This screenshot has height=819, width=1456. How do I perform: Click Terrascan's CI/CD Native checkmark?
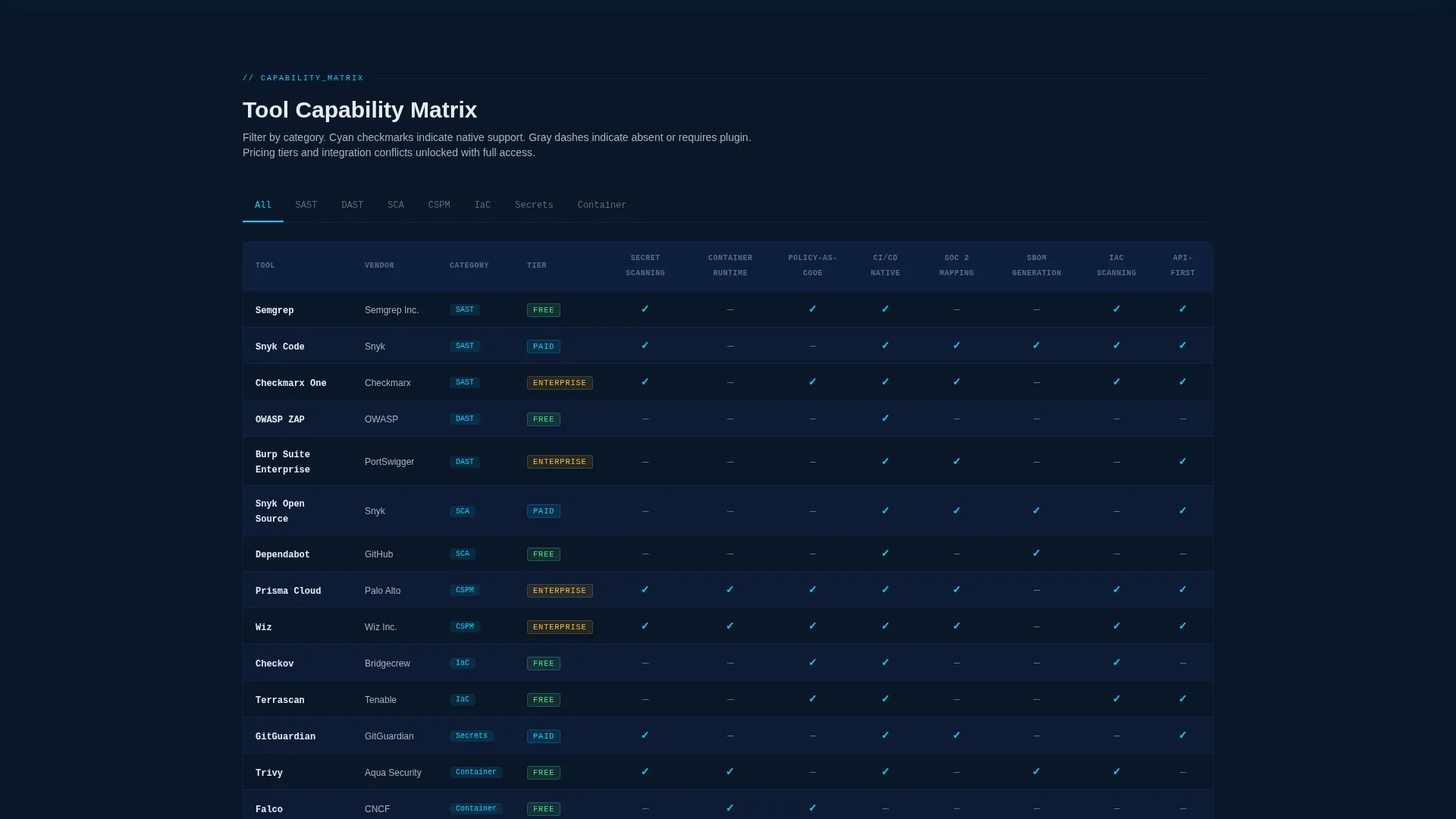tap(886, 699)
